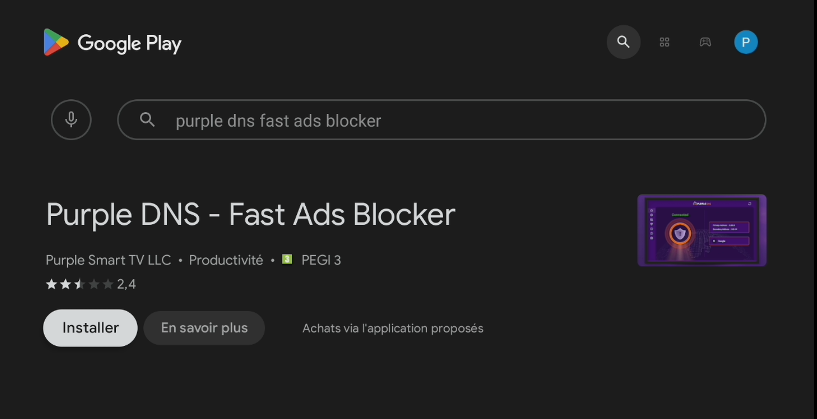Open the blue P profile avatar
The image size is (817, 419).
pyautogui.click(x=746, y=42)
